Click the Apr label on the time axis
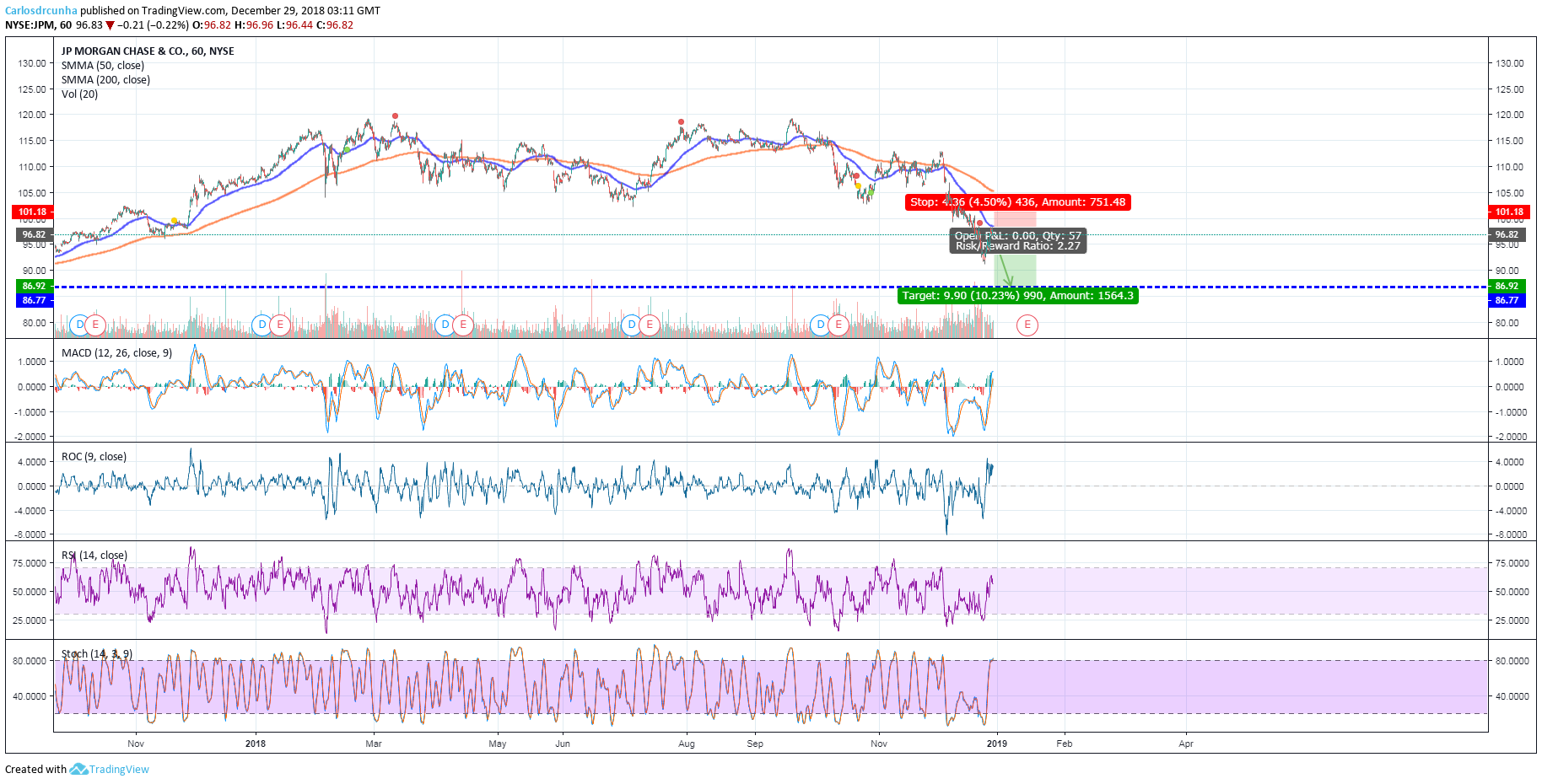The height and width of the screenshot is (784, 1542). point(1186,744)
